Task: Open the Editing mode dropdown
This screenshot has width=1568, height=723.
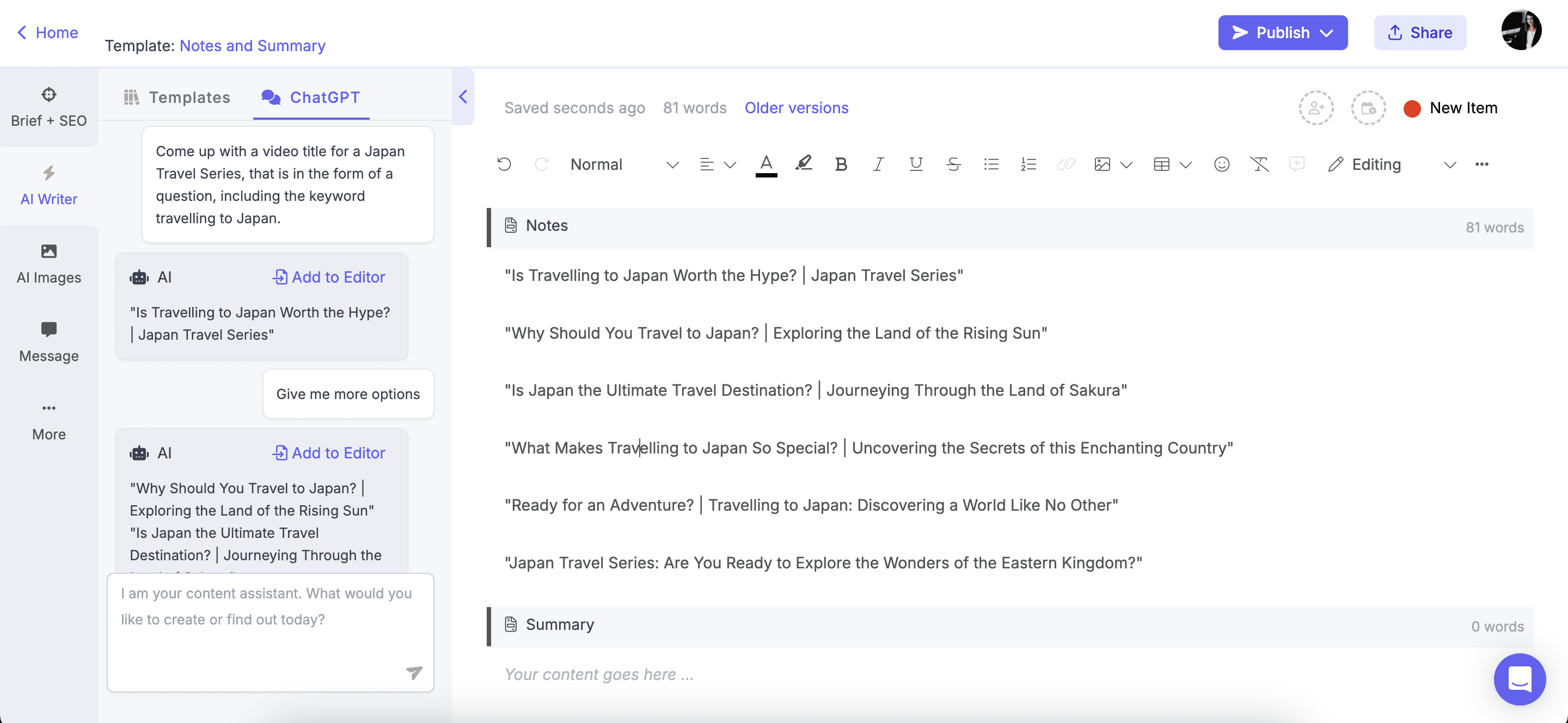Action: pyautogui.click(x=1392, y=164)
